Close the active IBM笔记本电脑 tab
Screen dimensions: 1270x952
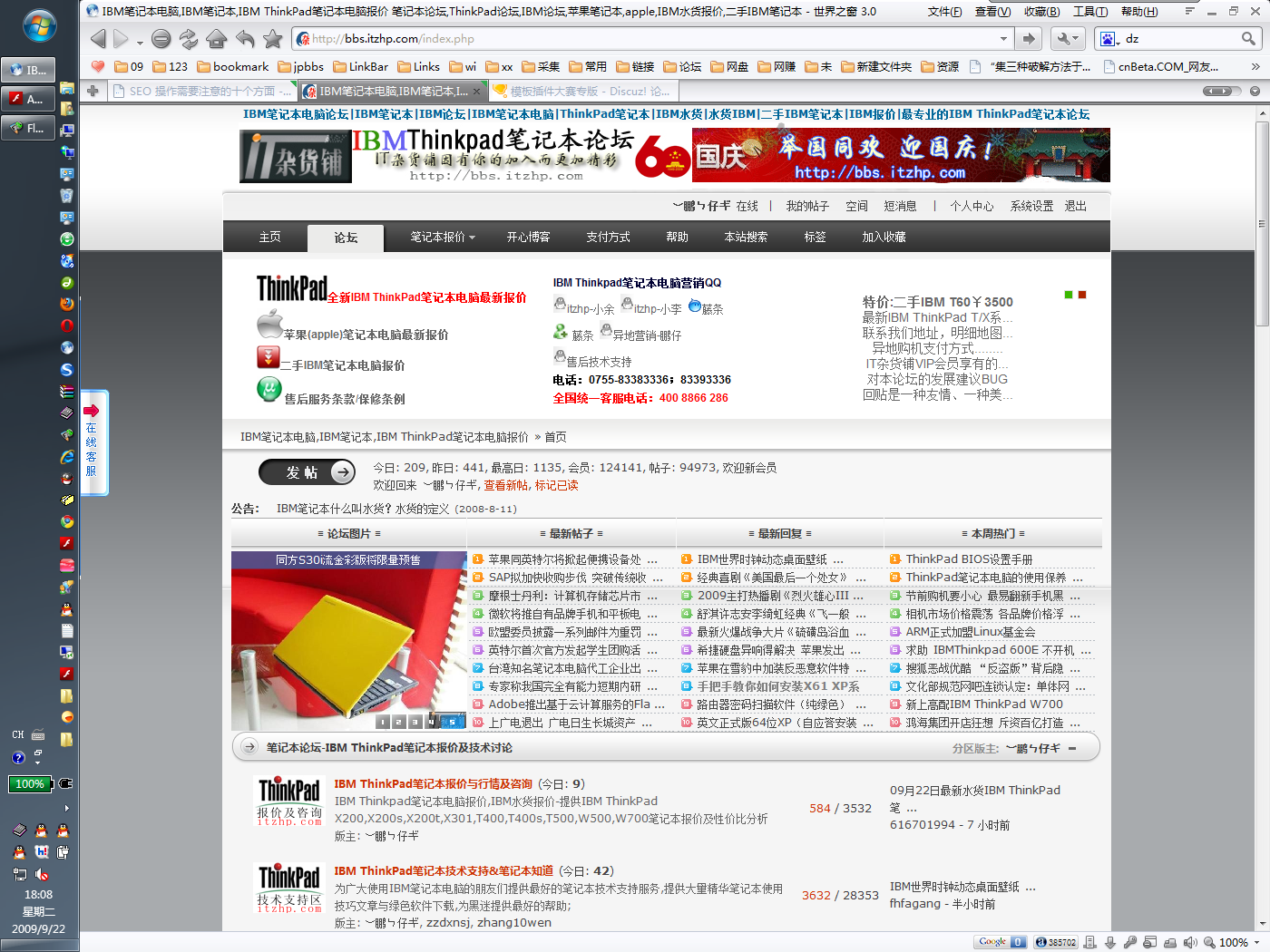[x=476, y=91]
